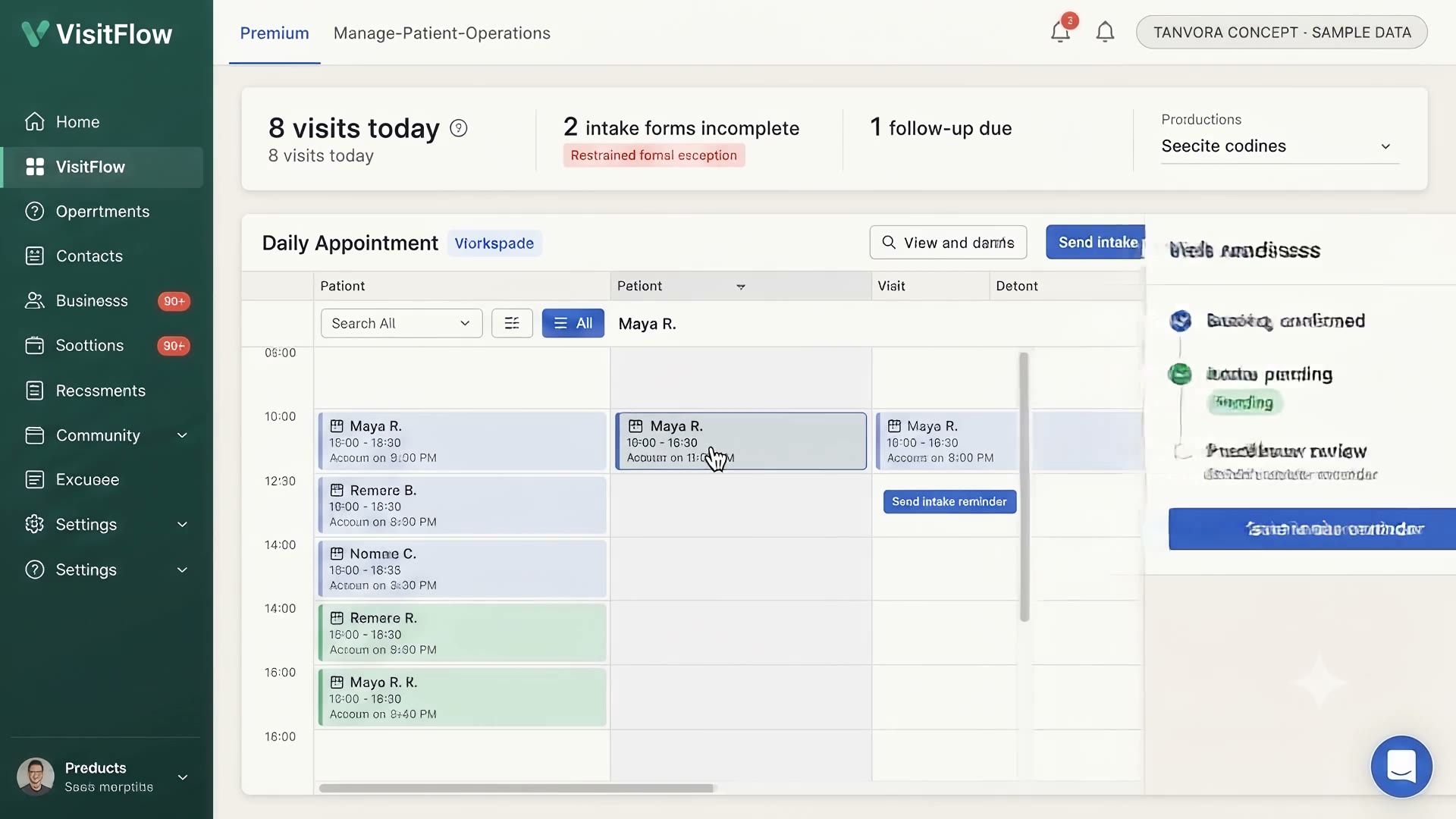1456x819 pixels.
Task: Click the vertical calendar scrollbar
Action: (1024, 486)
